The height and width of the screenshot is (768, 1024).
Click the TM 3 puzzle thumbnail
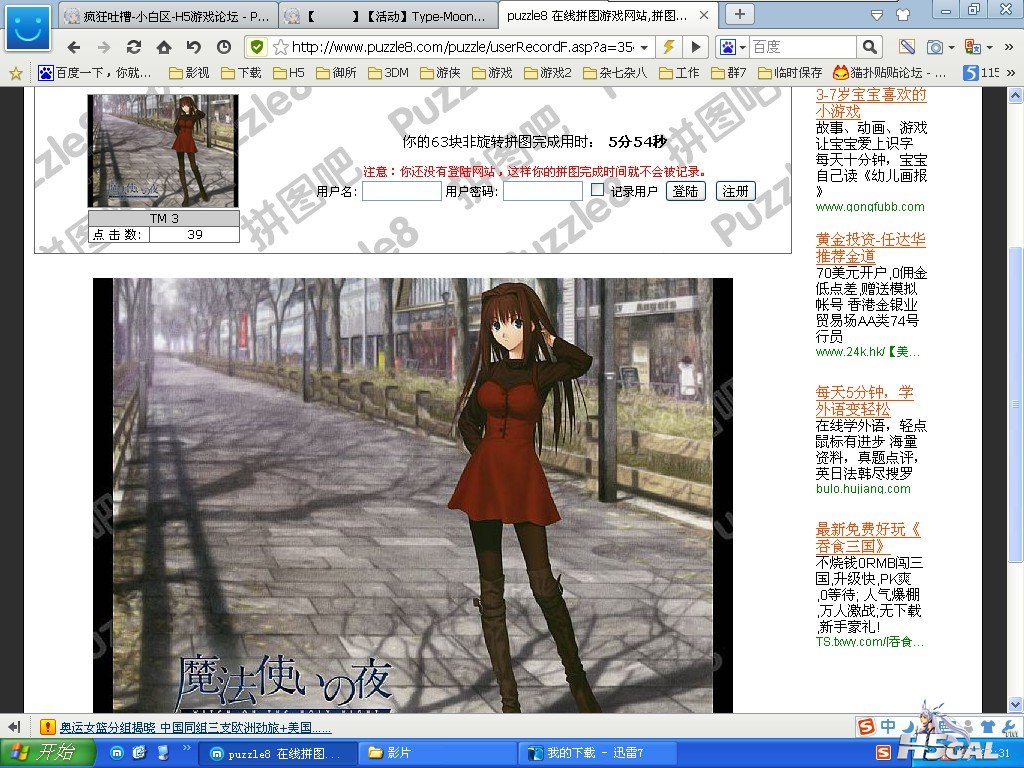point(163,151)
